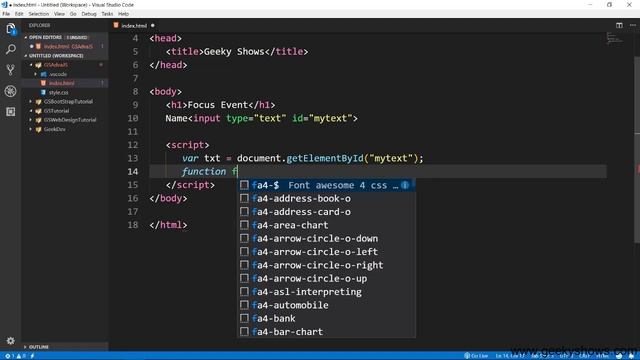Select fa4-arrow-circle-o-down suggestion

[x=327, y=238]
